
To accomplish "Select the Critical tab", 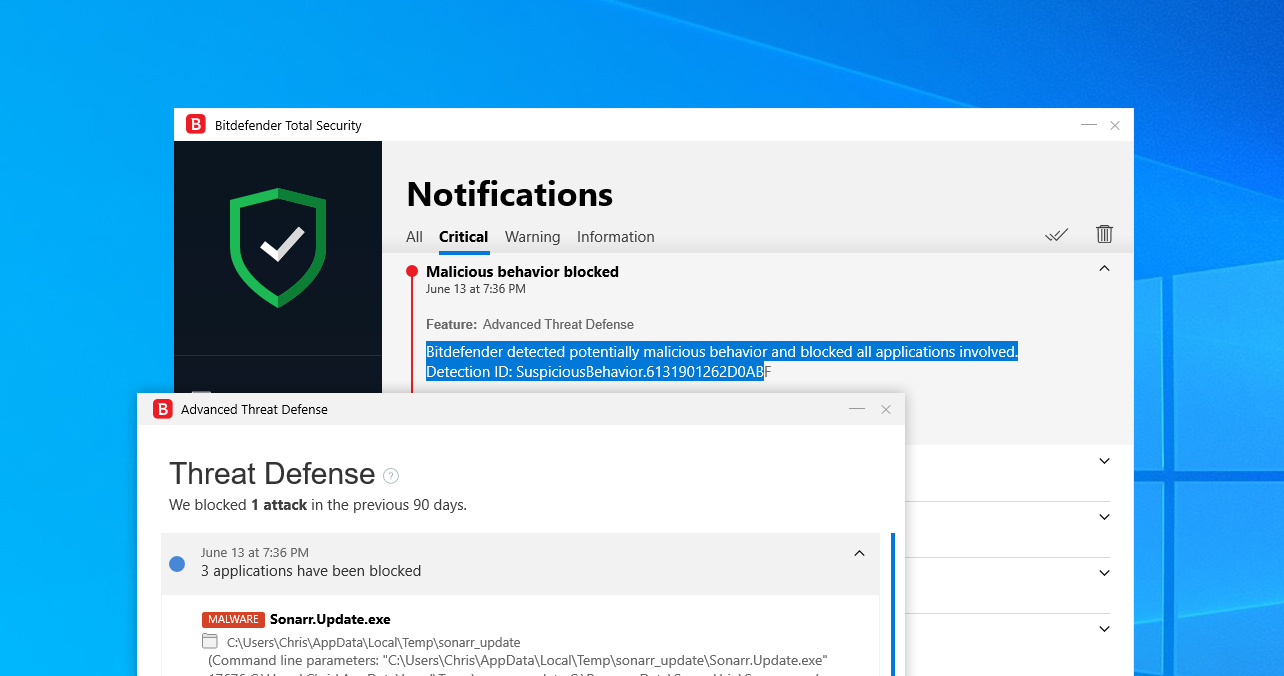I will click(463, 237).
